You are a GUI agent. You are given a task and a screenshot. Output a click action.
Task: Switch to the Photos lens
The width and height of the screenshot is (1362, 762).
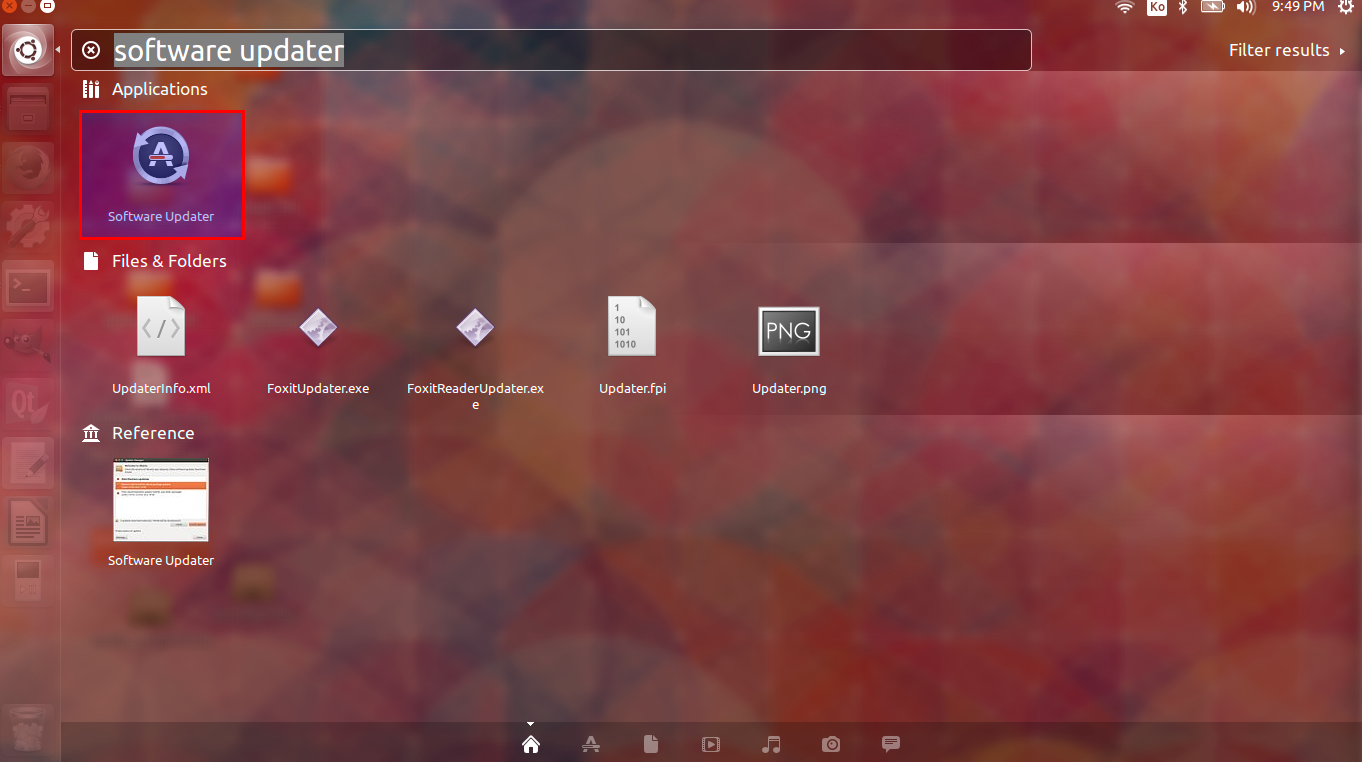pyautogui.click(x=831, y=744)
